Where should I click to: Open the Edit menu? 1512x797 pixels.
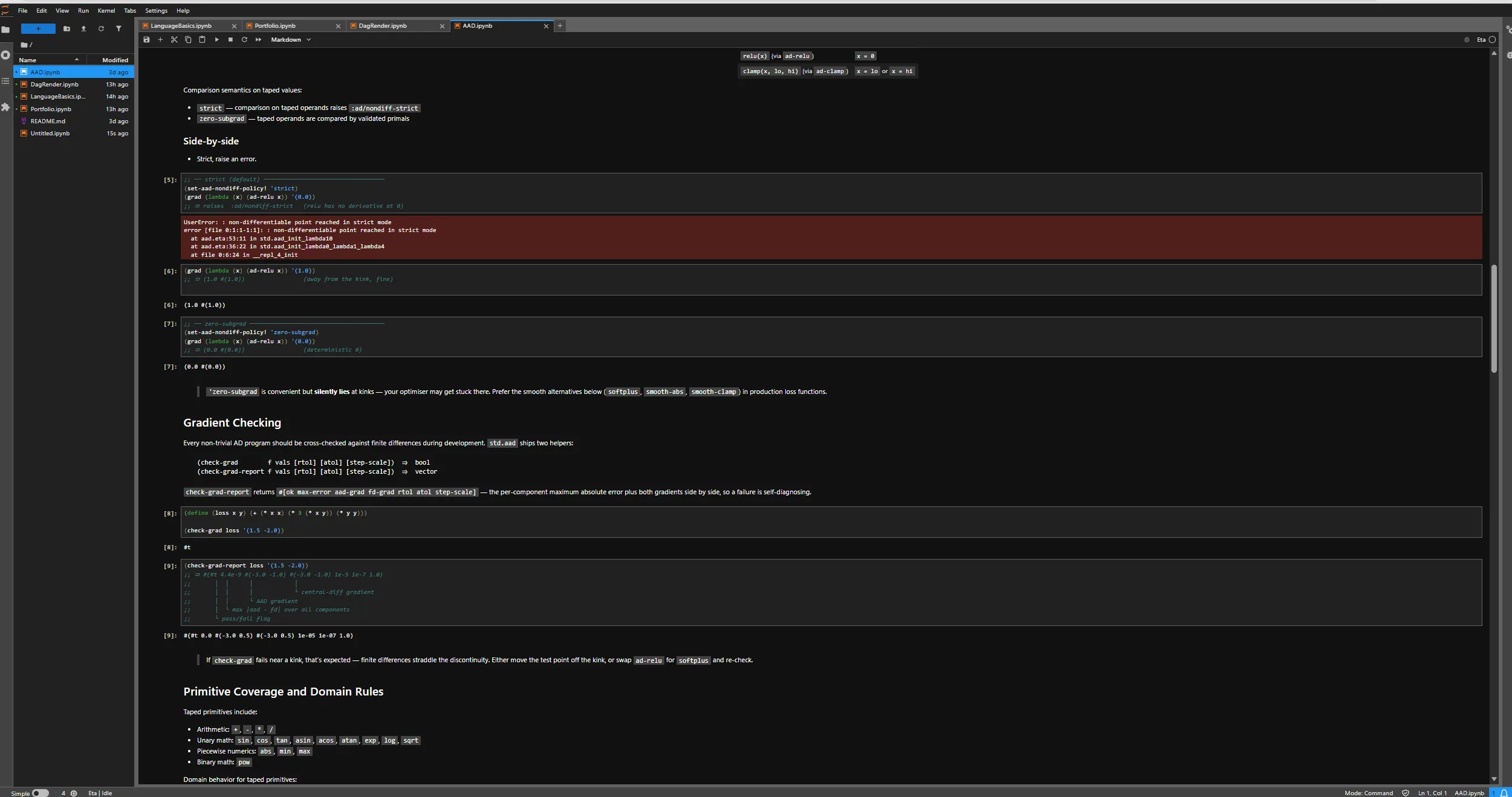(42, 10)
